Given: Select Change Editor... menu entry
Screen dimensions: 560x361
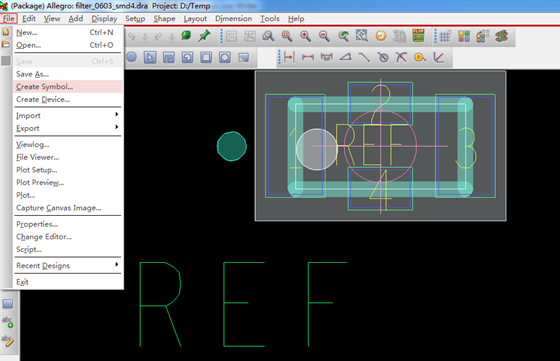Looking at the screenshot, I should click(x=67, y=237).
